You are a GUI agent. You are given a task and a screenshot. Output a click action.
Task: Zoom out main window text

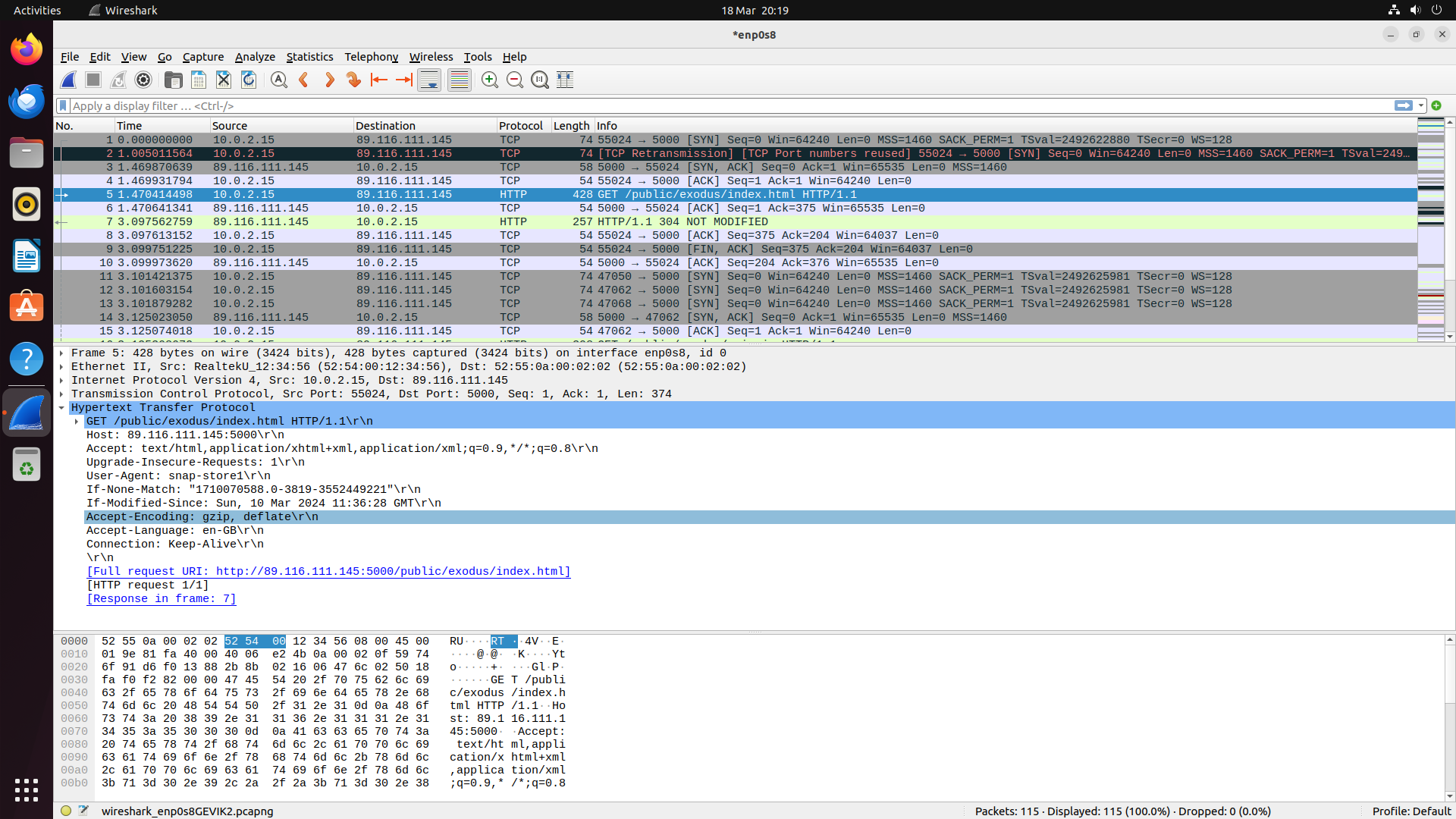[x=515, y=80]
